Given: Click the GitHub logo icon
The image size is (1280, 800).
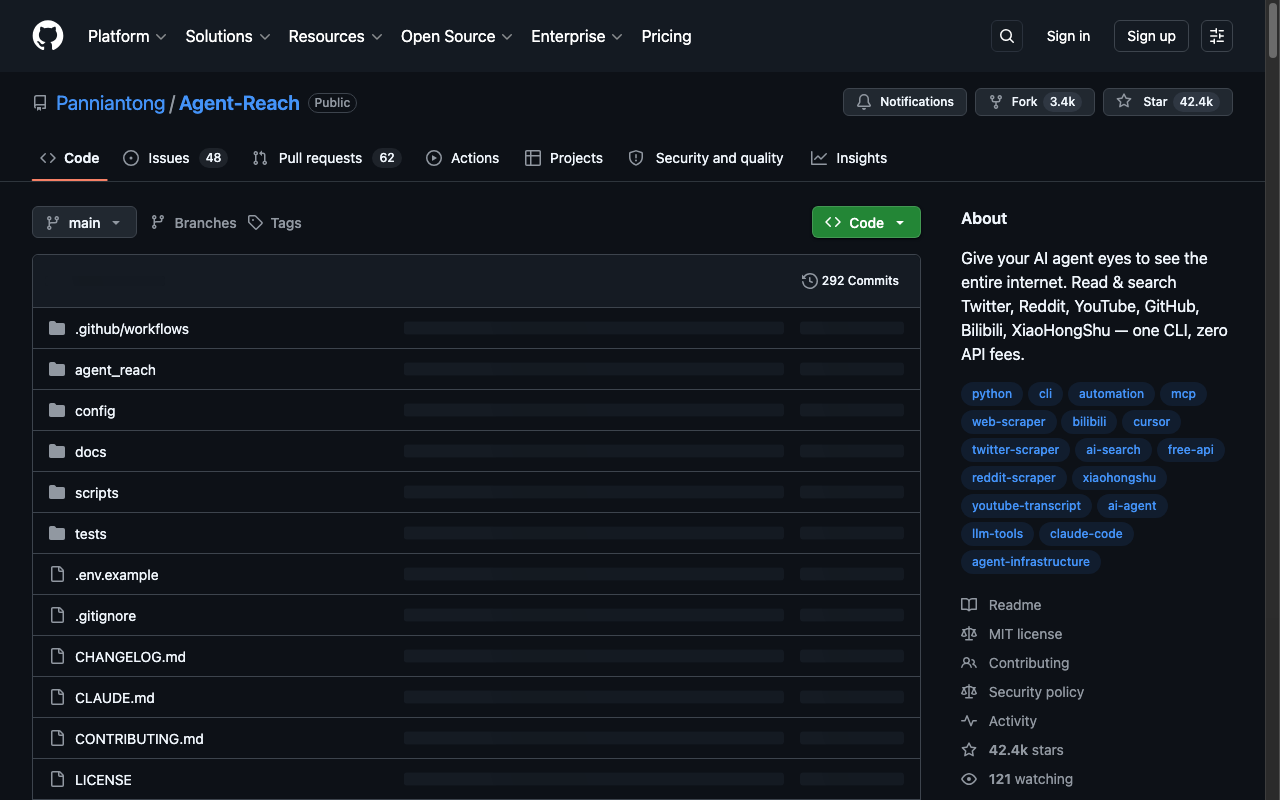Looking at the screenshot, I should point(48,36).
